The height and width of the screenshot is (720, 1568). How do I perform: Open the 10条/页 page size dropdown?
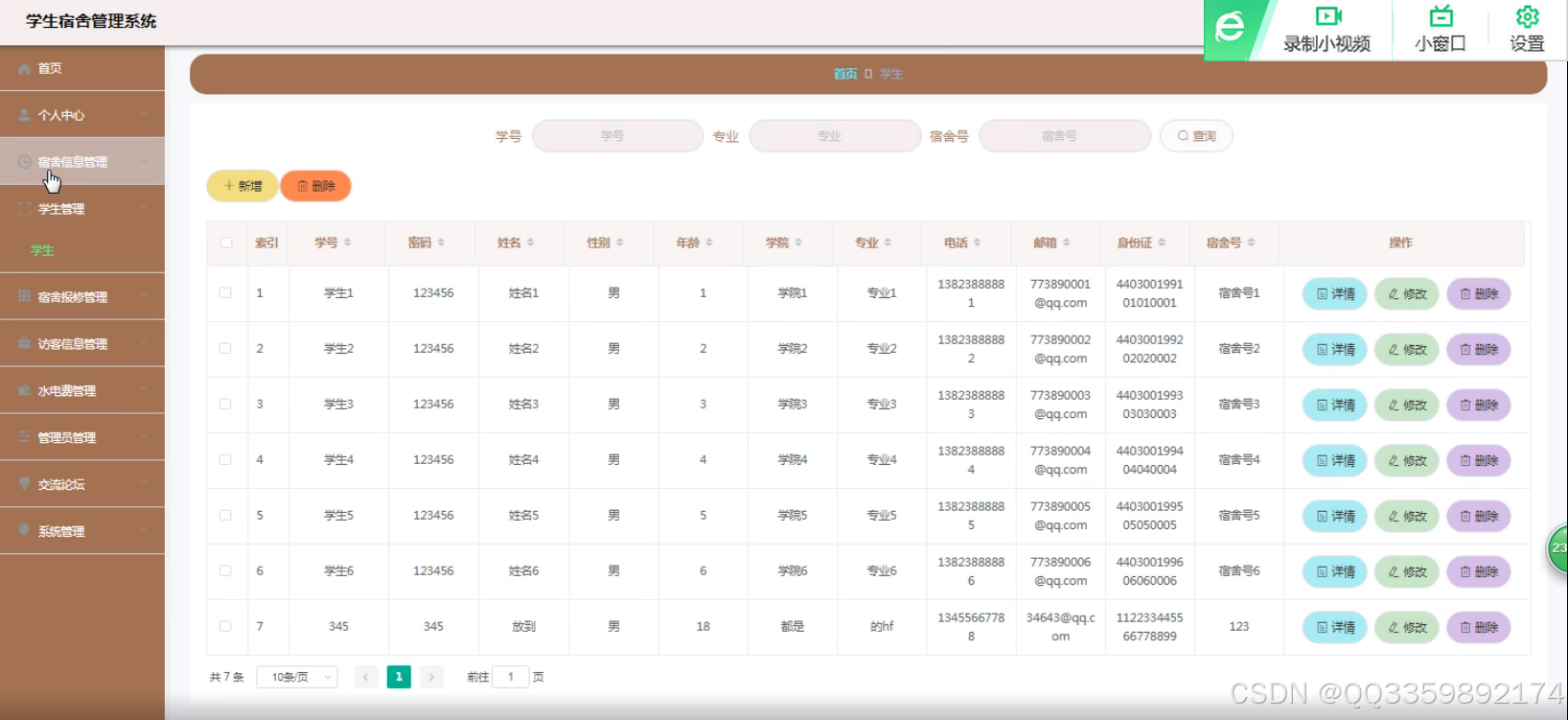297,677
